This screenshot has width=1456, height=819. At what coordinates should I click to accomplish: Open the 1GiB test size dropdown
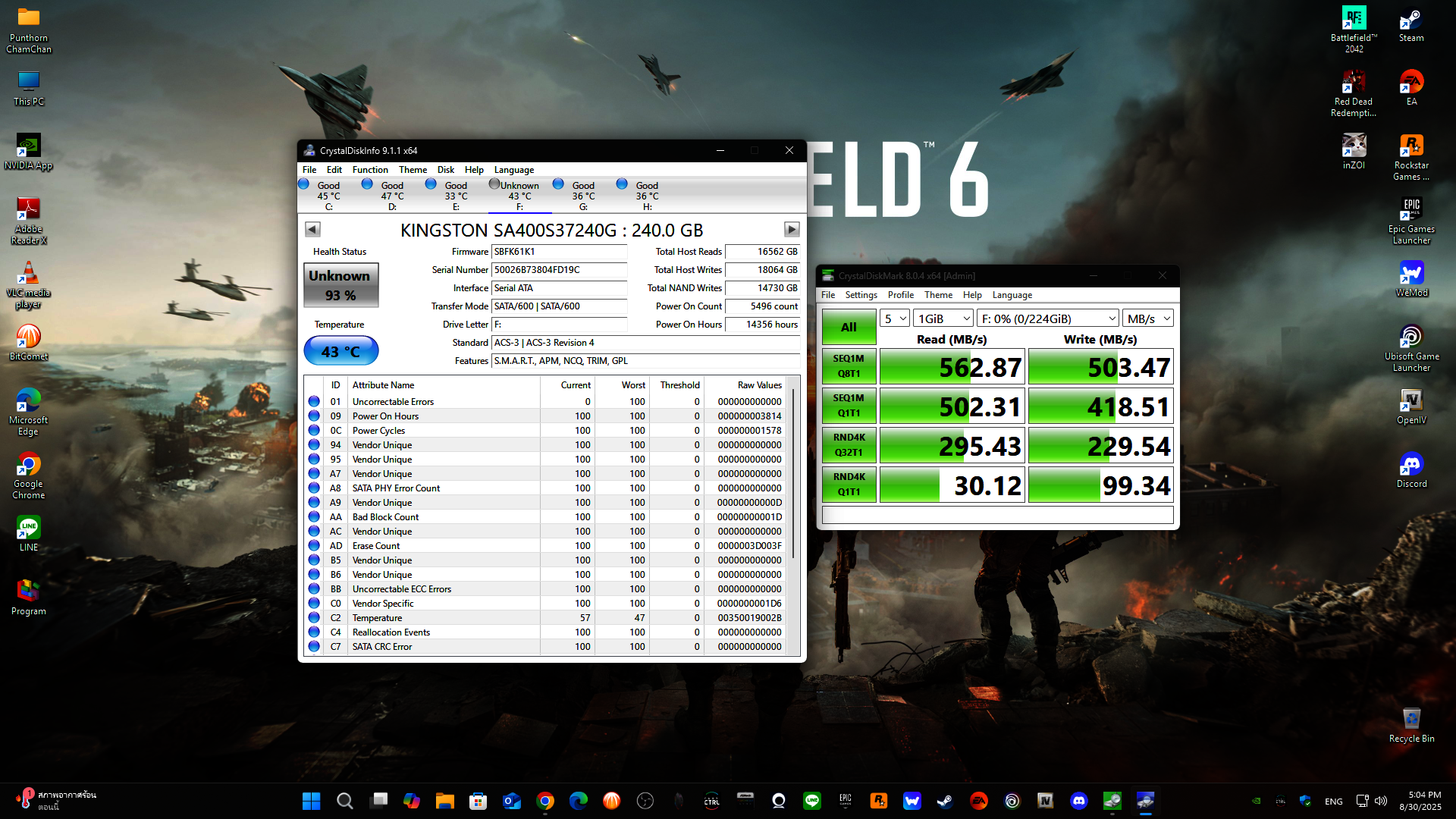pos(943,318)
